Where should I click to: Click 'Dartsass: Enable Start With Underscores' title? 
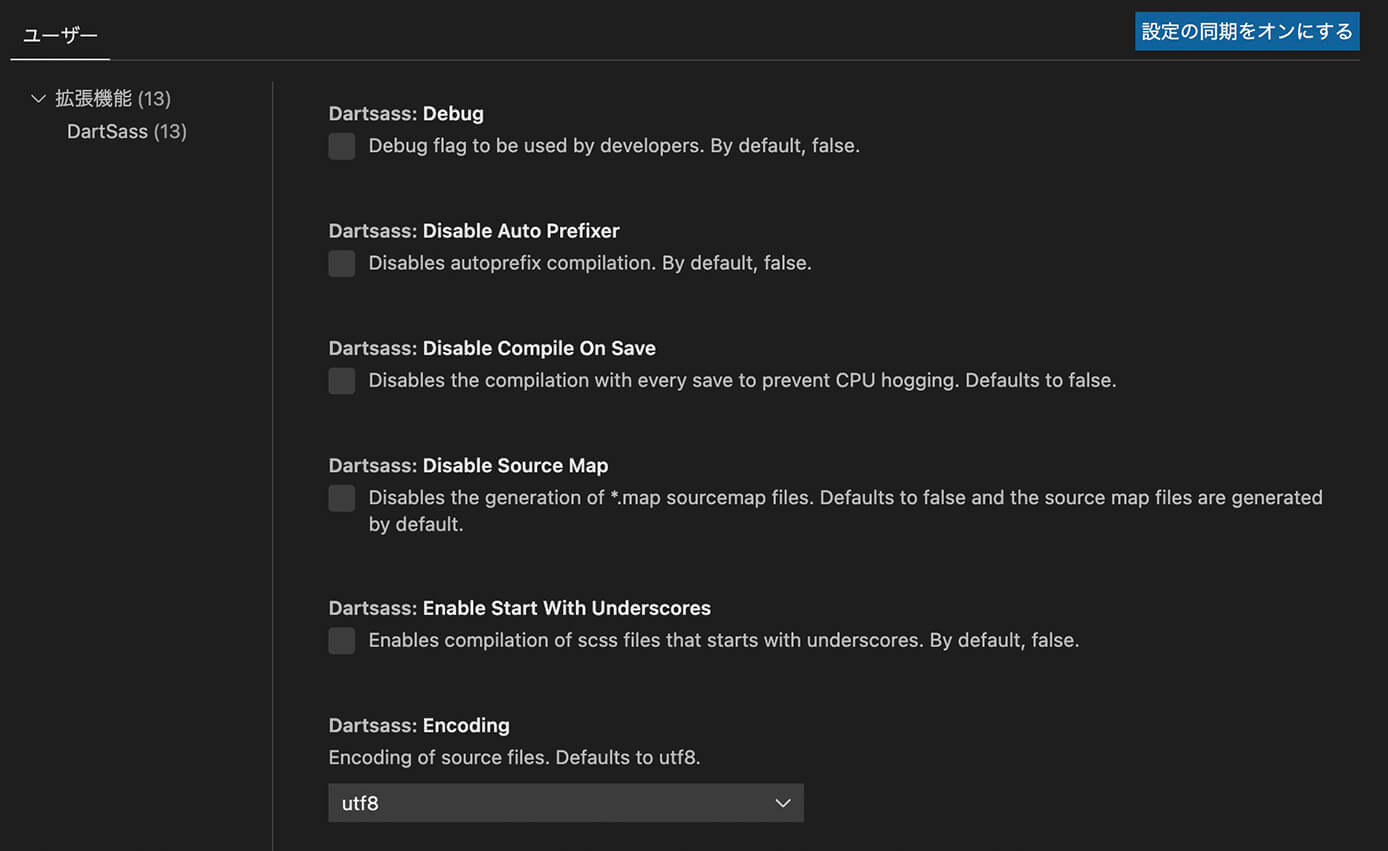(520, 608)
